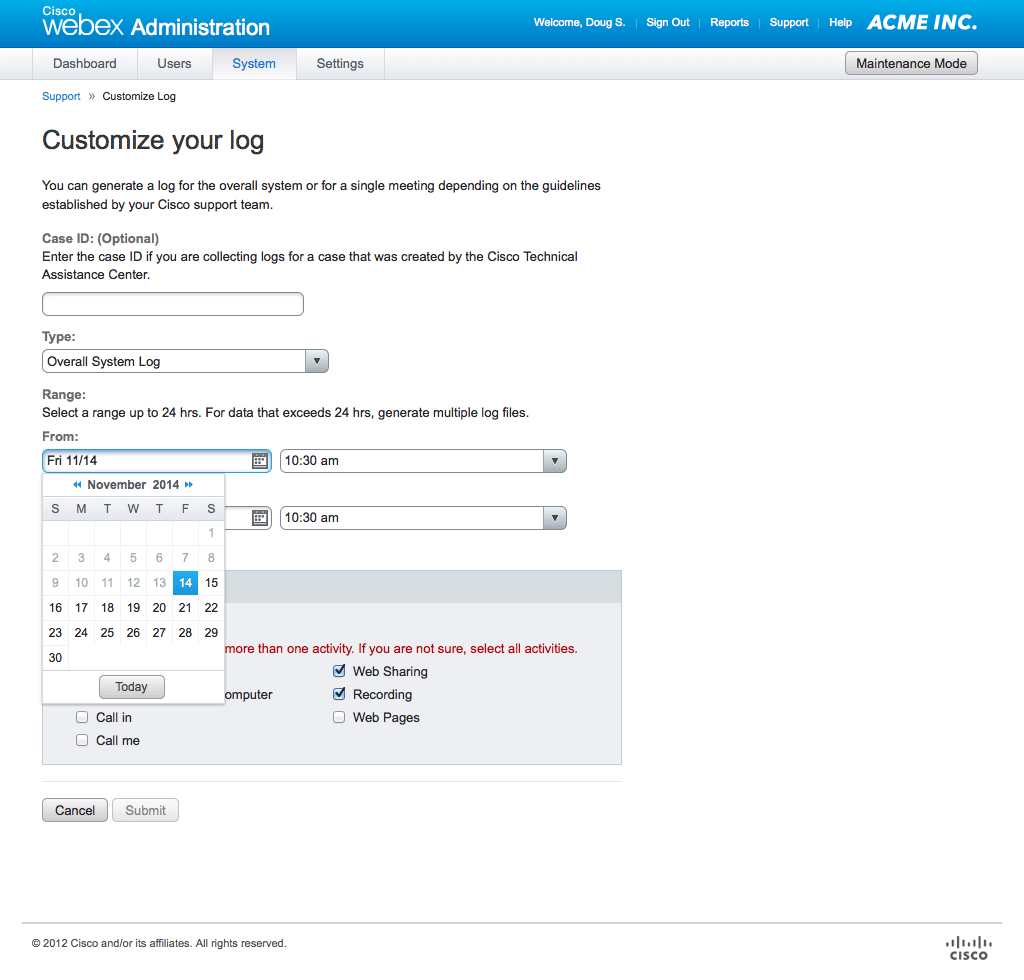The height and width of the screenshot is (980, 1024).
Task: Open the To date calendar icon
Action: [x=260, y=518]
